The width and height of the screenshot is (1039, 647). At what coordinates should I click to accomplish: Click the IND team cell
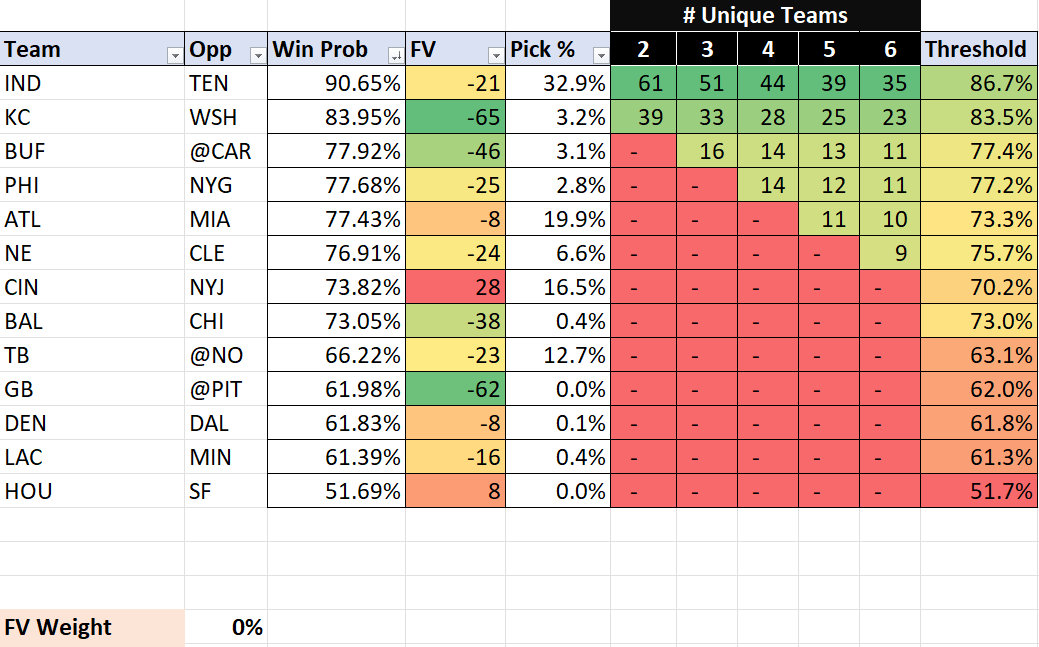pos(92,84)
